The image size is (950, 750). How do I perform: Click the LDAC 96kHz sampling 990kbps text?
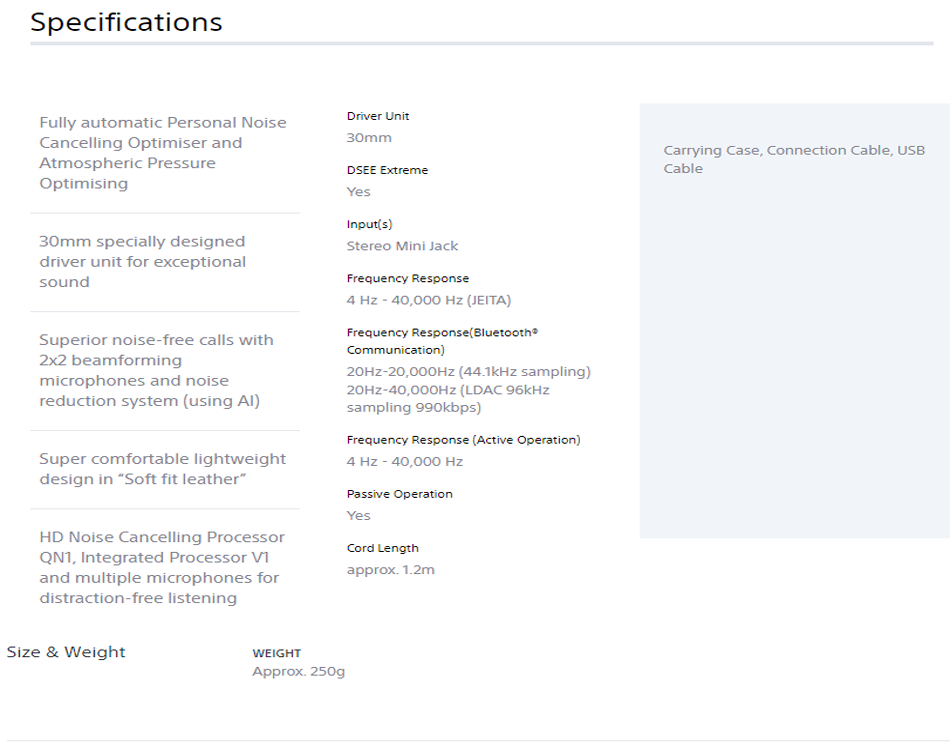tap(448, 399)
